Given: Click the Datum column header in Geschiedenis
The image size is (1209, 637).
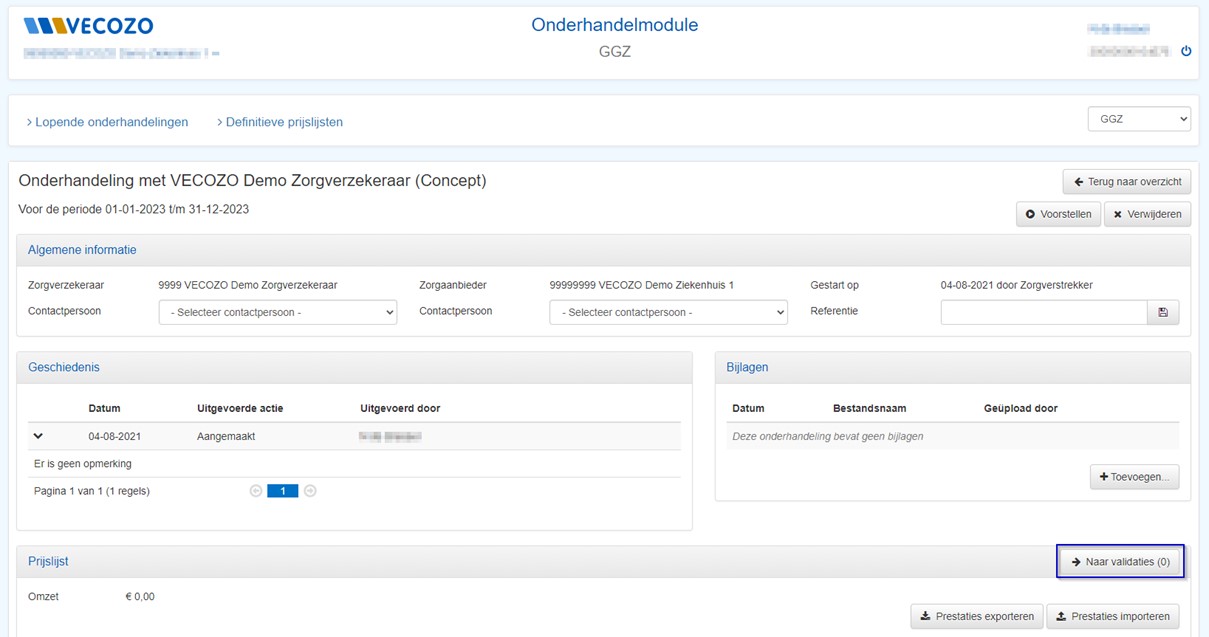Looking at the screenshot, I should click(104, 408).
